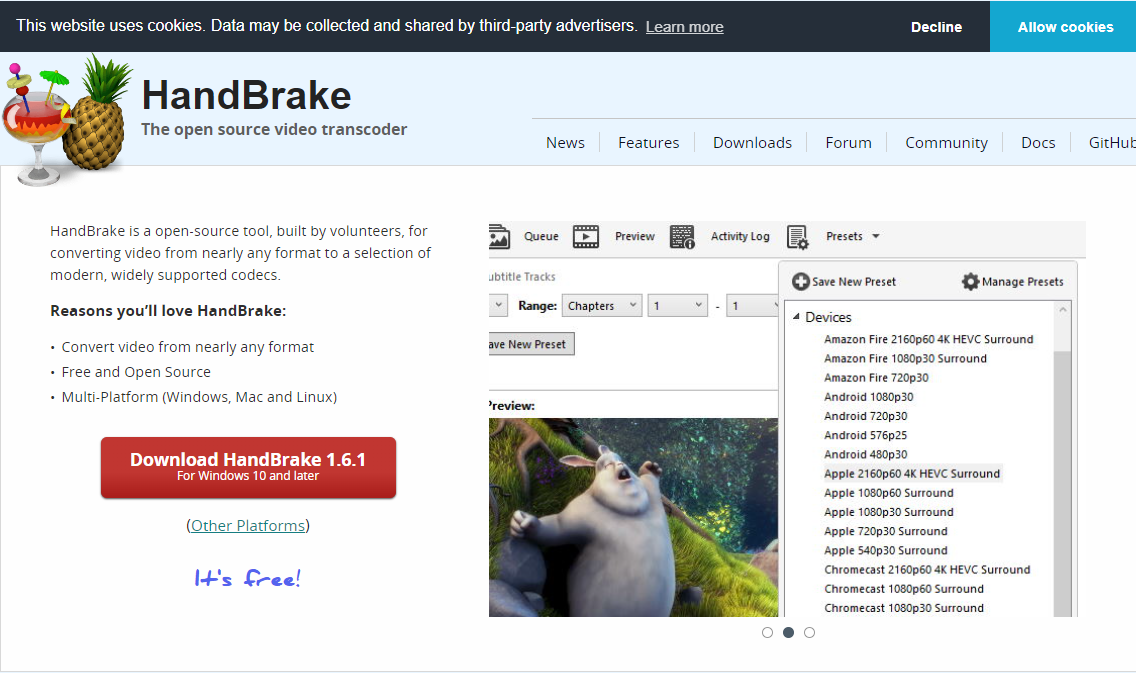Screen dimensions: 1136x673
Task: Select Amazon Fire 1080p30 Surround preset
Action: tap(905, 358)
